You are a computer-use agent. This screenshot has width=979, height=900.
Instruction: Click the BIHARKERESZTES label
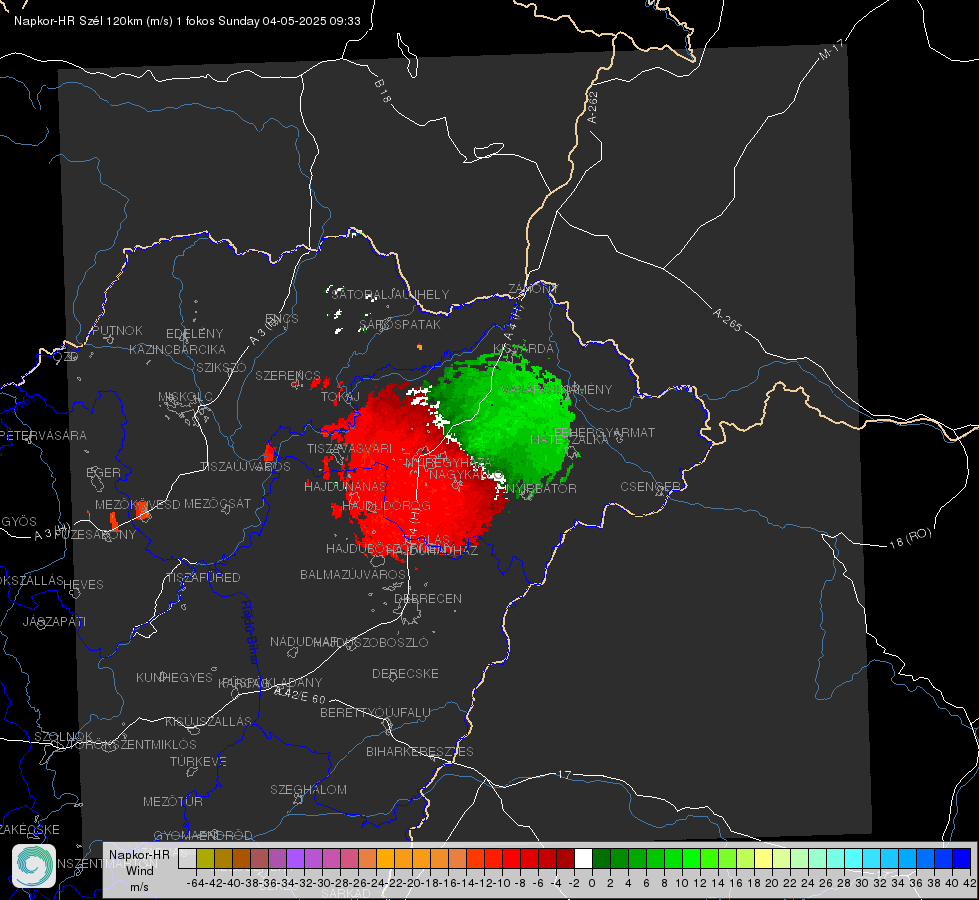coord(420,751)
